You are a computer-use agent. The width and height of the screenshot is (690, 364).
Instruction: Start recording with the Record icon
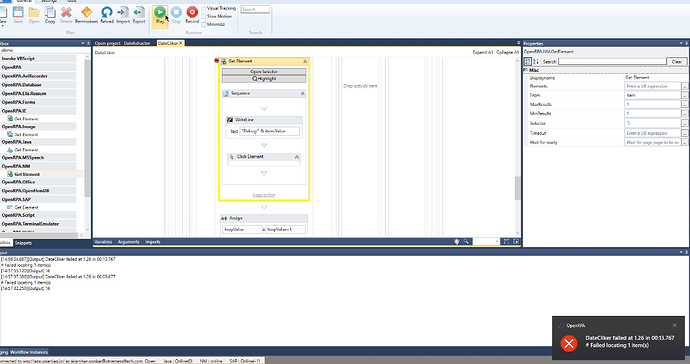(192, 13)
